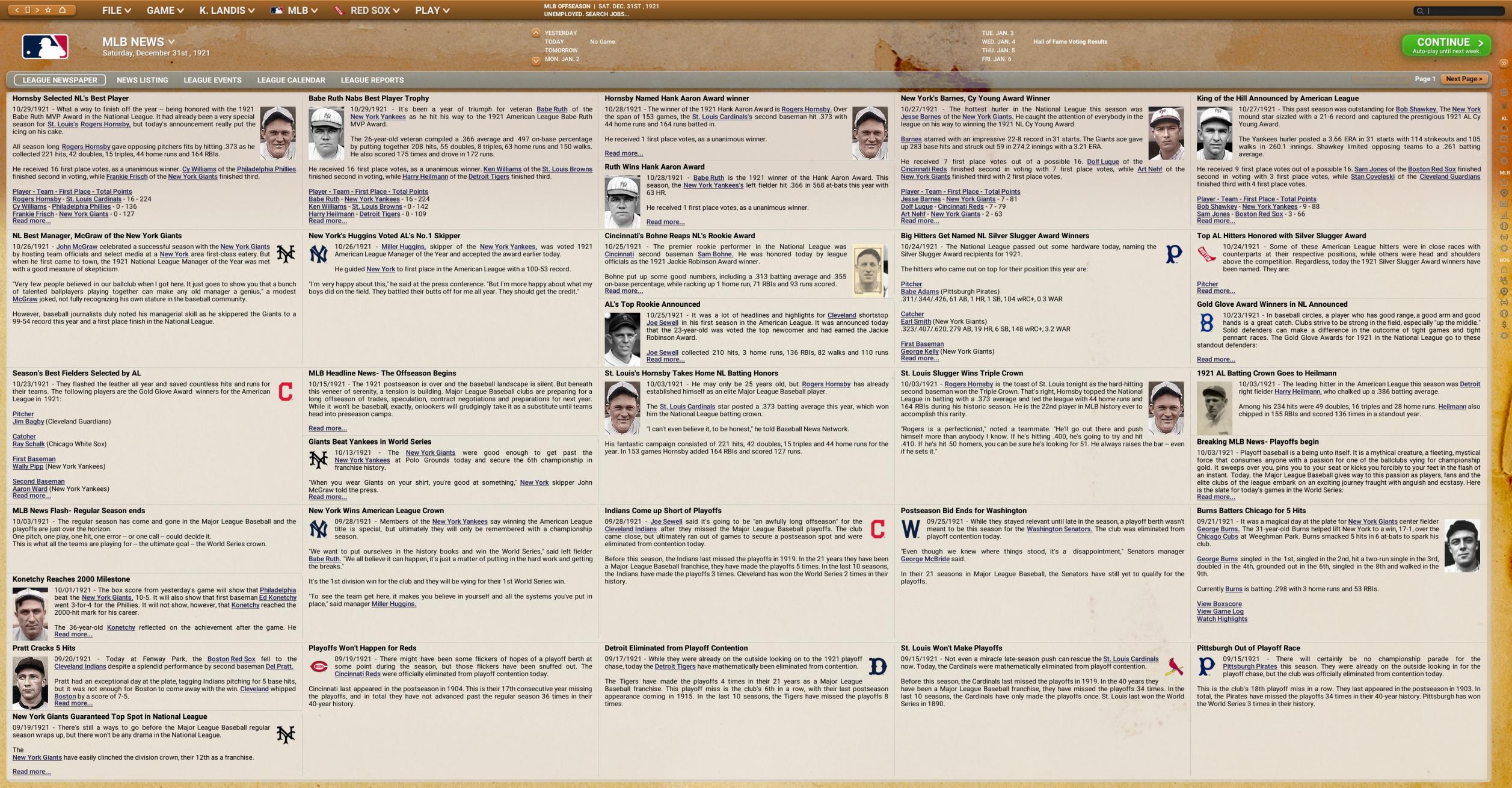Open the GAME dropdown menu
The image size is (1512, 788).
(x=165, y=10)
